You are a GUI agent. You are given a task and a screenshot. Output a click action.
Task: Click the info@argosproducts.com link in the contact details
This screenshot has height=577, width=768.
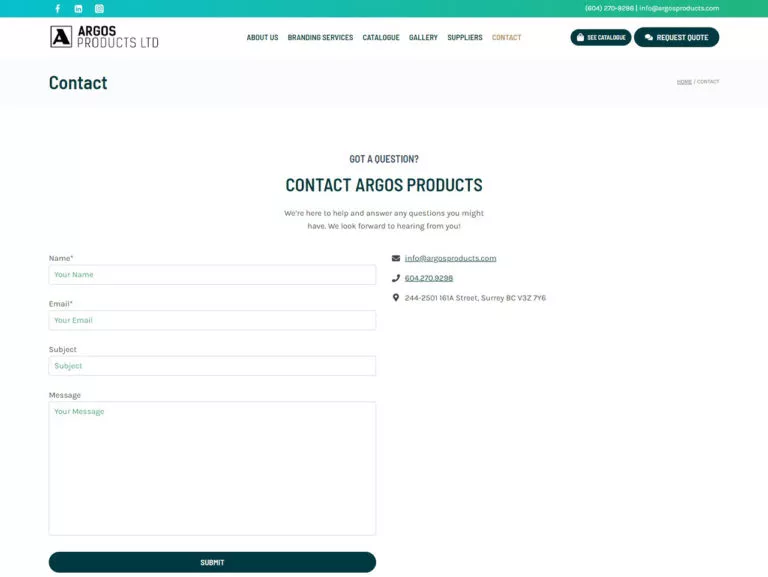[x=450, y=258]
